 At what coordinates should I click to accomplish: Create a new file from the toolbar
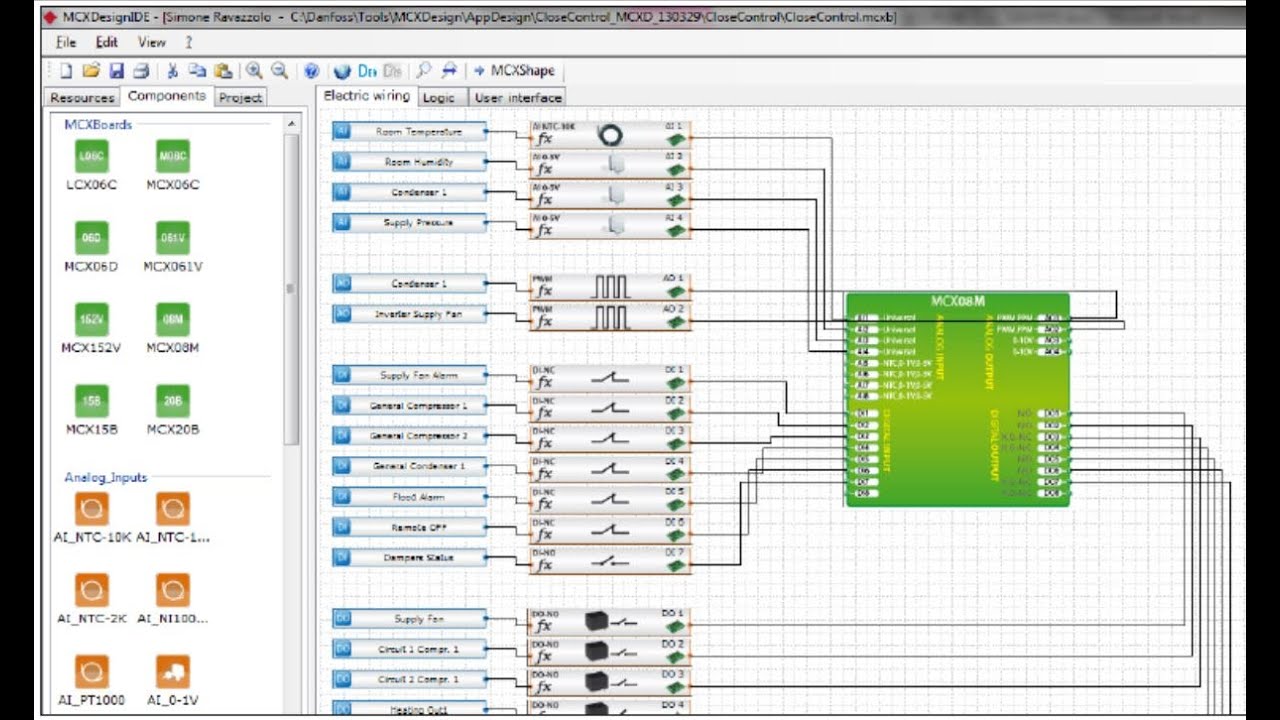tap(66, 70)
